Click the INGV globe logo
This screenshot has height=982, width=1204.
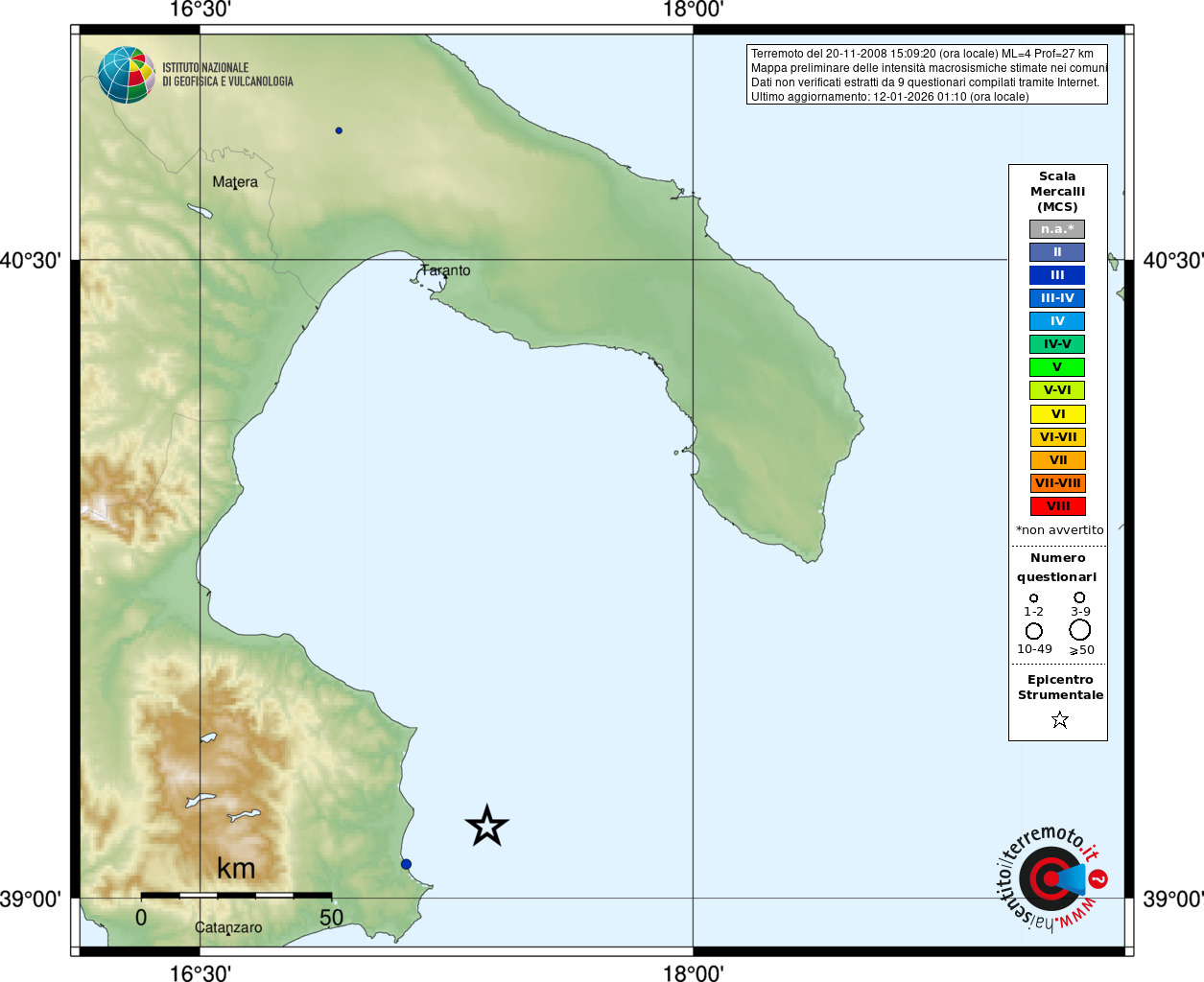[126, 75]
